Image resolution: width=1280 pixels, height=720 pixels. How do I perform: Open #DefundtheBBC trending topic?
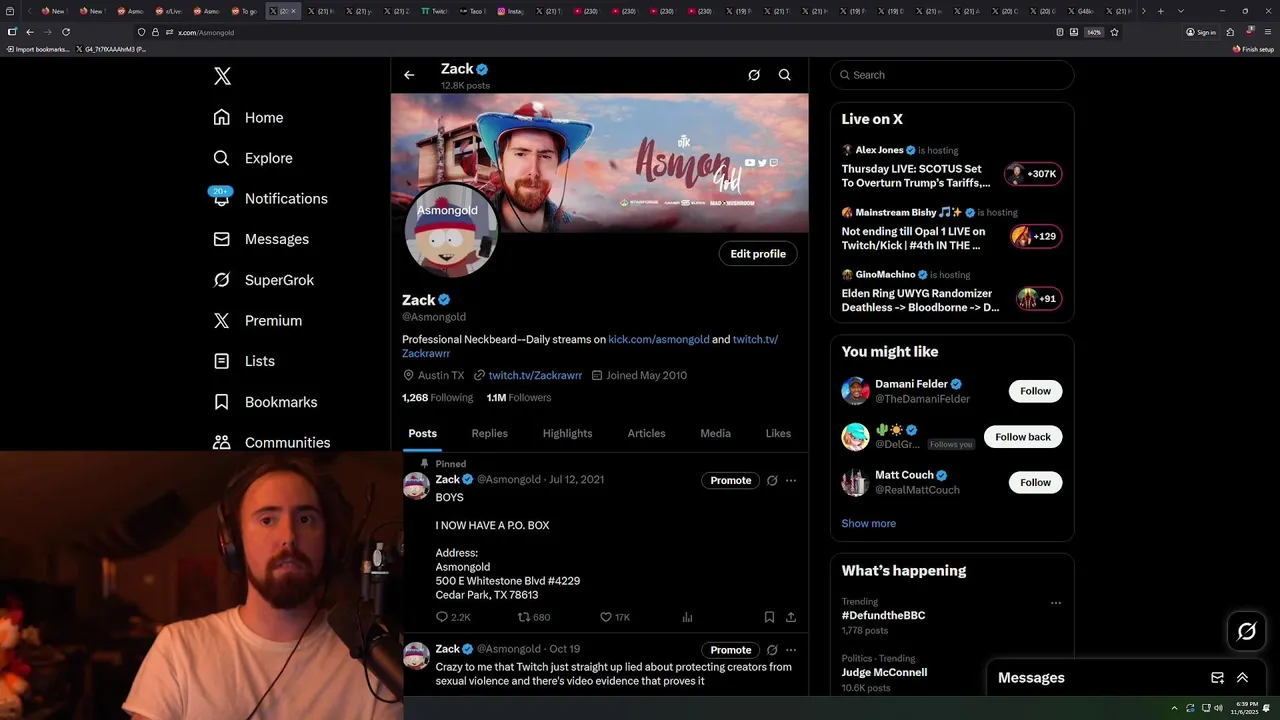pyautogui.click(x=883, y=615)
